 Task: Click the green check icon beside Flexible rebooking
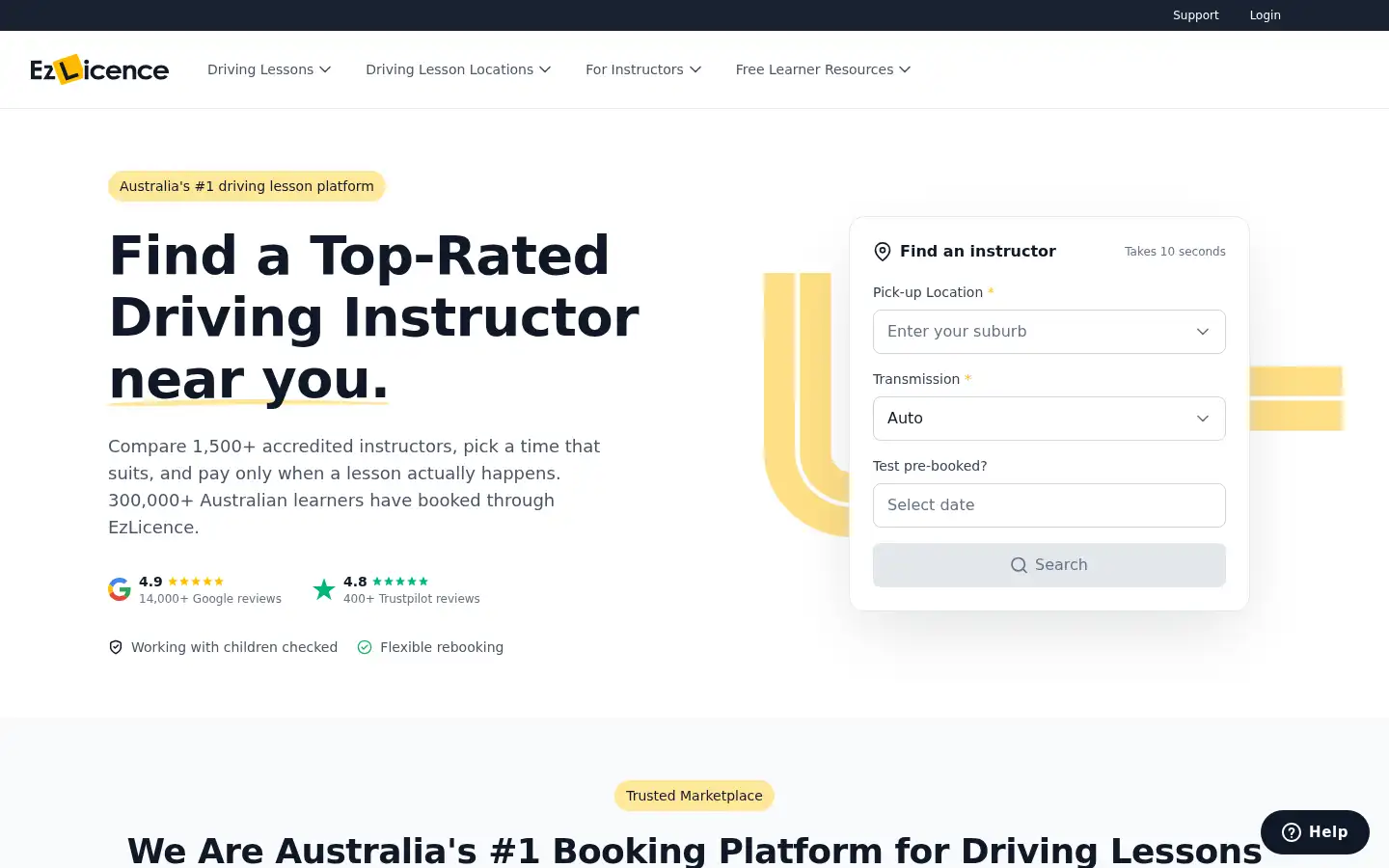coord(365,647)
